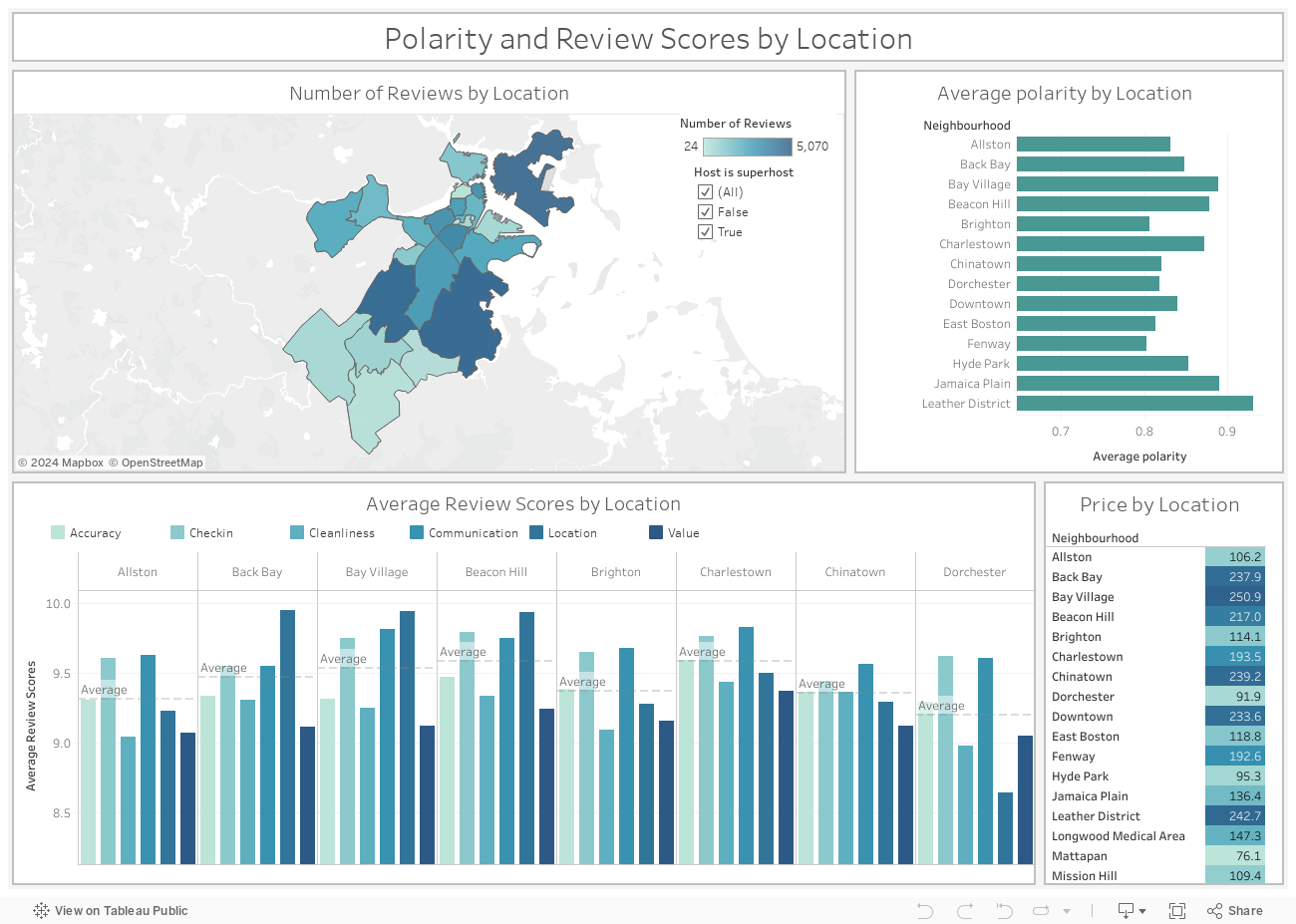This screenshot has height=924, width=1296.
Task: Select the Cleanliness legend swatch
Action: (x=297, y=532)
